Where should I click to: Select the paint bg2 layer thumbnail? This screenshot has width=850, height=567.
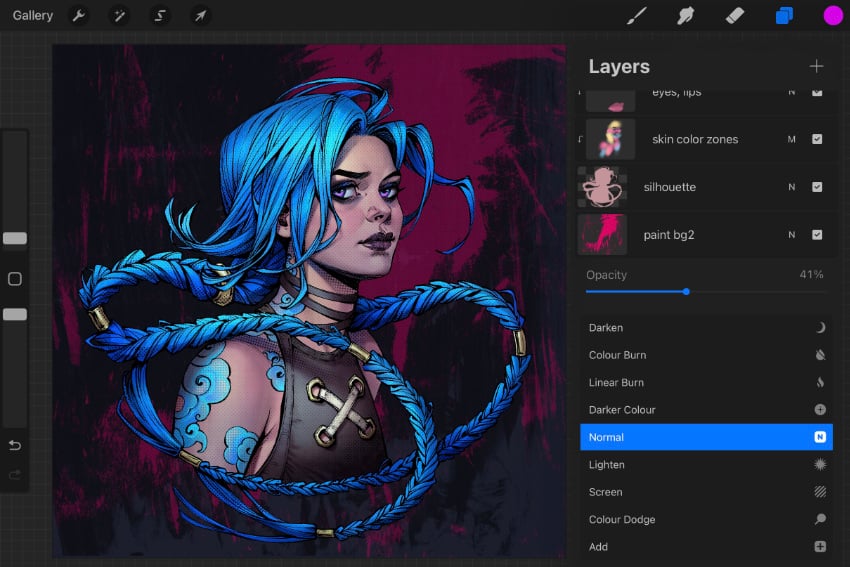(602, 235)
